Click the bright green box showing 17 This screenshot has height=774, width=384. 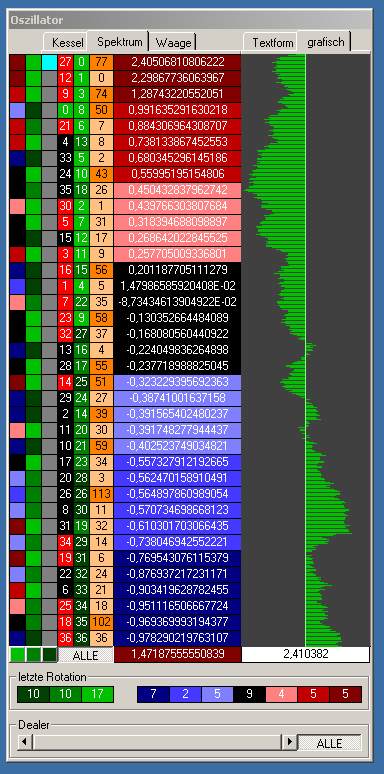[x=98, y=694]
